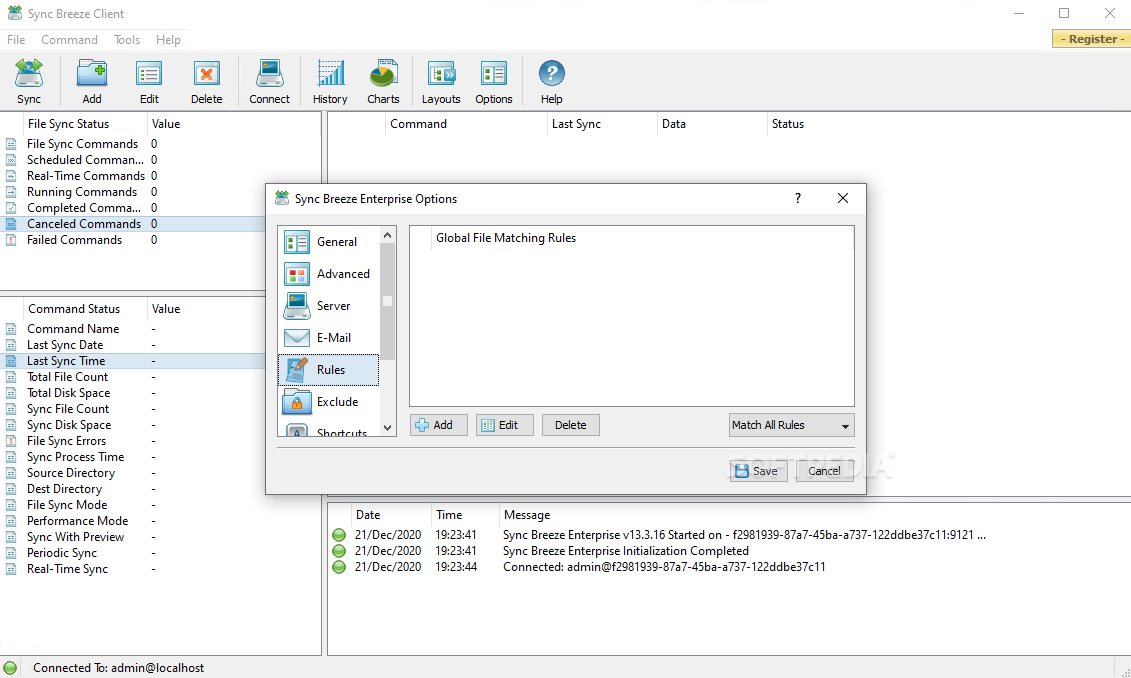
Task: Click Edit button in Rules dialog
Action: 504,426
